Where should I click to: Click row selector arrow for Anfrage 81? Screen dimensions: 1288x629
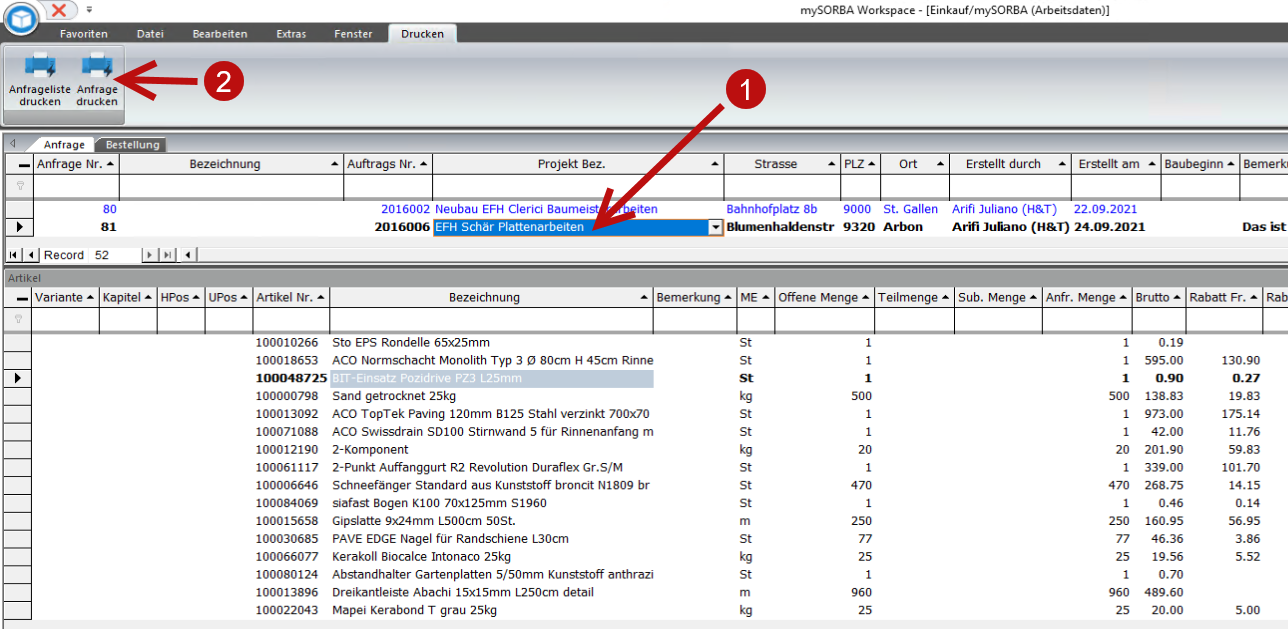click(18, 228)
